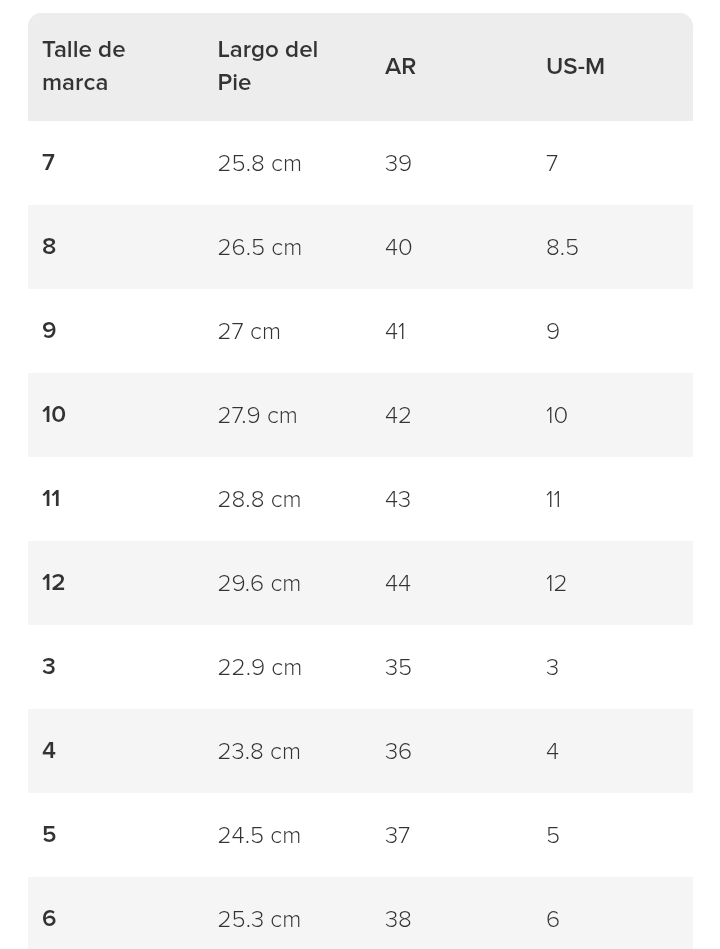720x949 pixels.
Task: Select the 27 cm foot length cell
Action: click(249, 332)
